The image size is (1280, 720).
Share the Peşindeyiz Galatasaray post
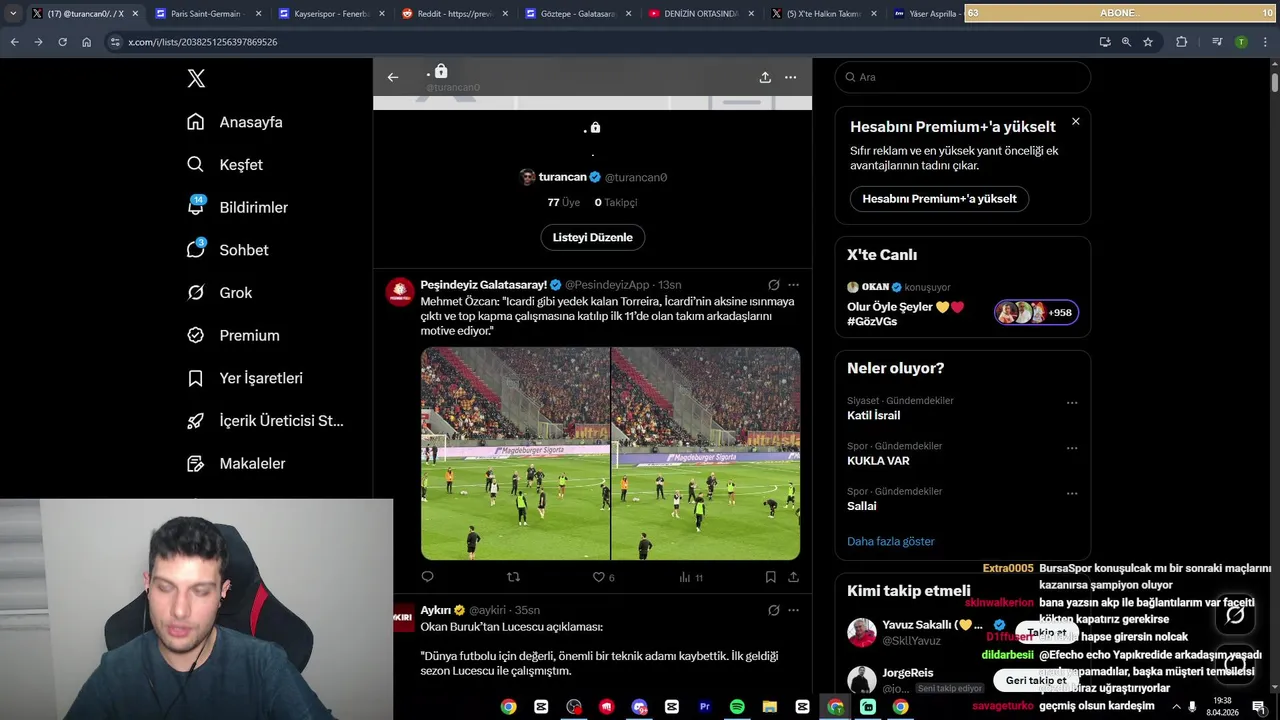point(793,577)
